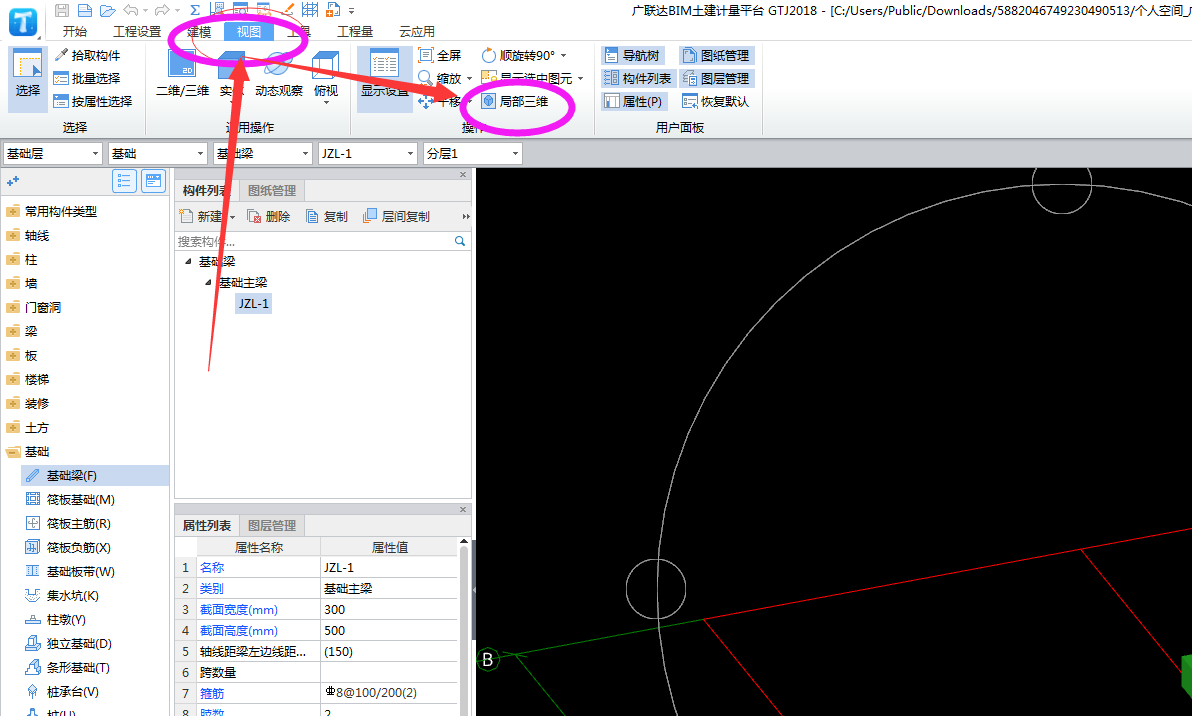Viewport: 1192px width, 716px height.
Task: Open the 工程设置 ribbon tab
Action: 137,31
